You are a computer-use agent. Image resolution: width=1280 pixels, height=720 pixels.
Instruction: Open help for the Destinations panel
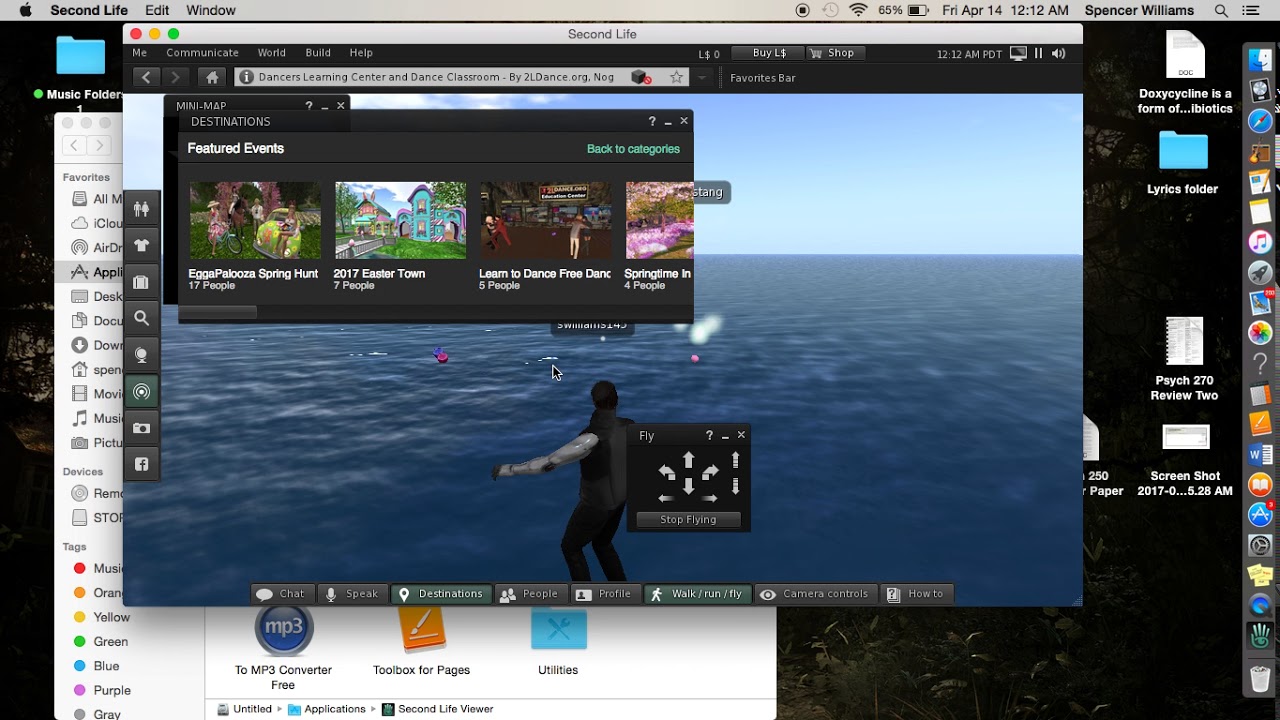tap(652, 121)
